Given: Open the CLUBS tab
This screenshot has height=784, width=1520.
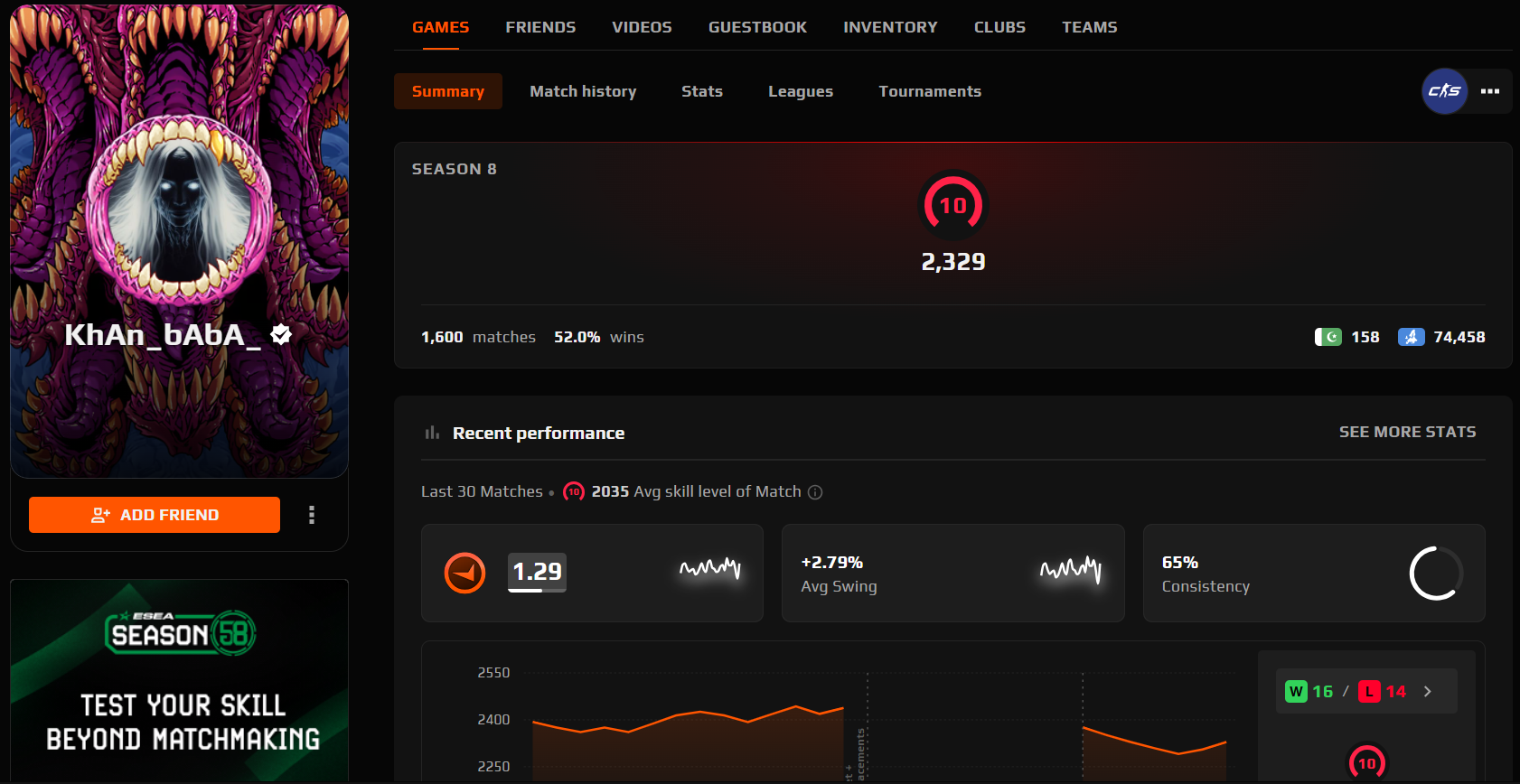Looking at the screenshot, I should pos(999,27).
